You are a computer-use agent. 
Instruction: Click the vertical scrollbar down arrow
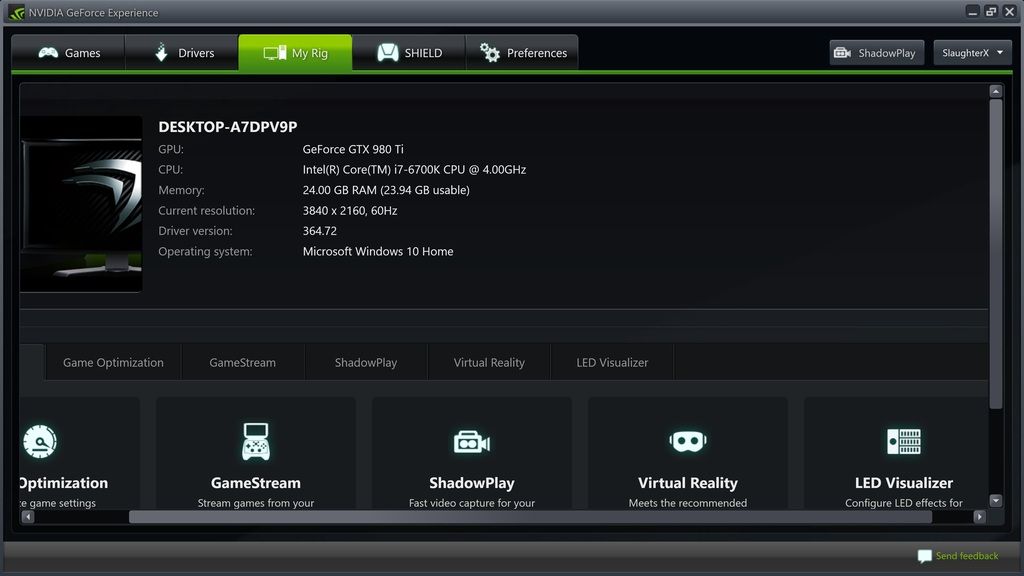pyautogui.click(x=995, y=501)
